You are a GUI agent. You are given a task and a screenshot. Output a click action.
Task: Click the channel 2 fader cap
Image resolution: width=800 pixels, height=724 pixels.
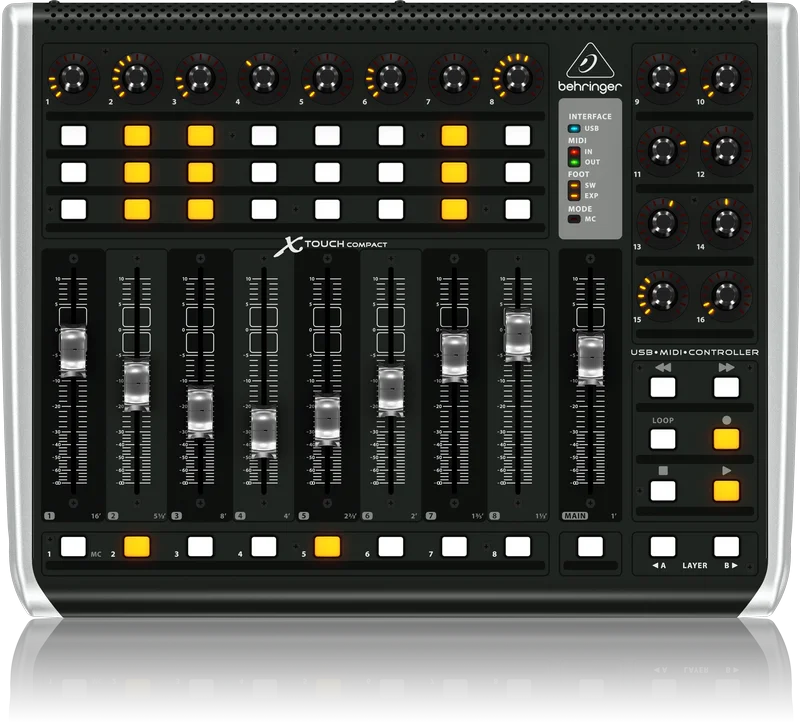pos(137,385)
